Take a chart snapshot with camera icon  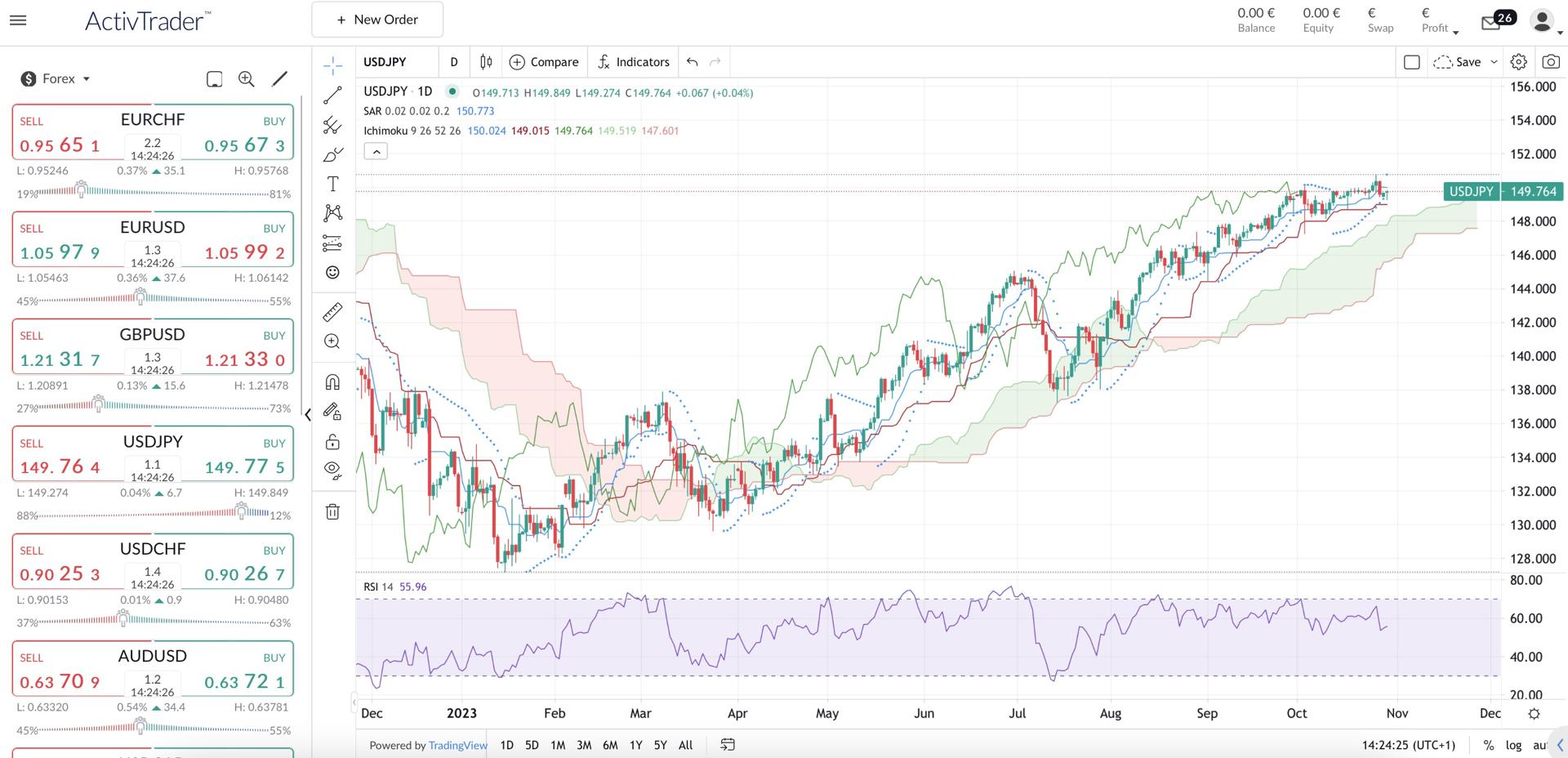coord(1552,61)
